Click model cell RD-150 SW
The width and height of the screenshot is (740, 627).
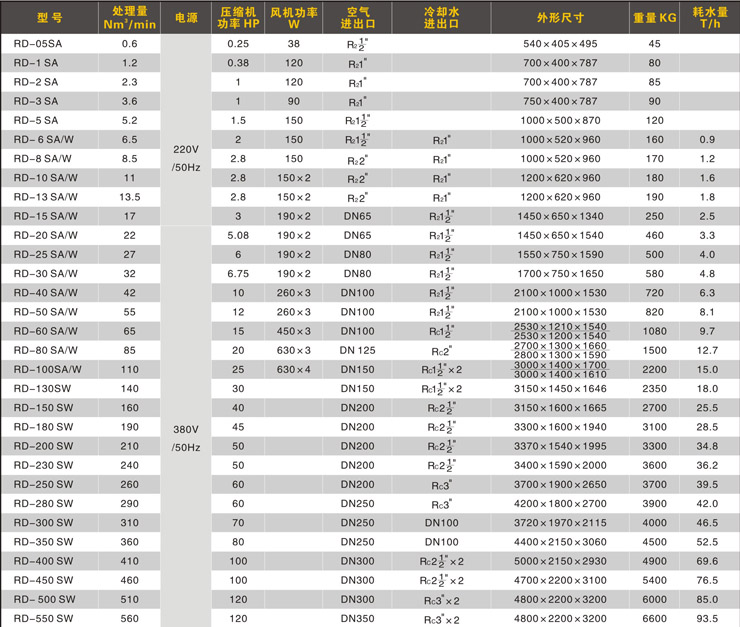(43, 408)
